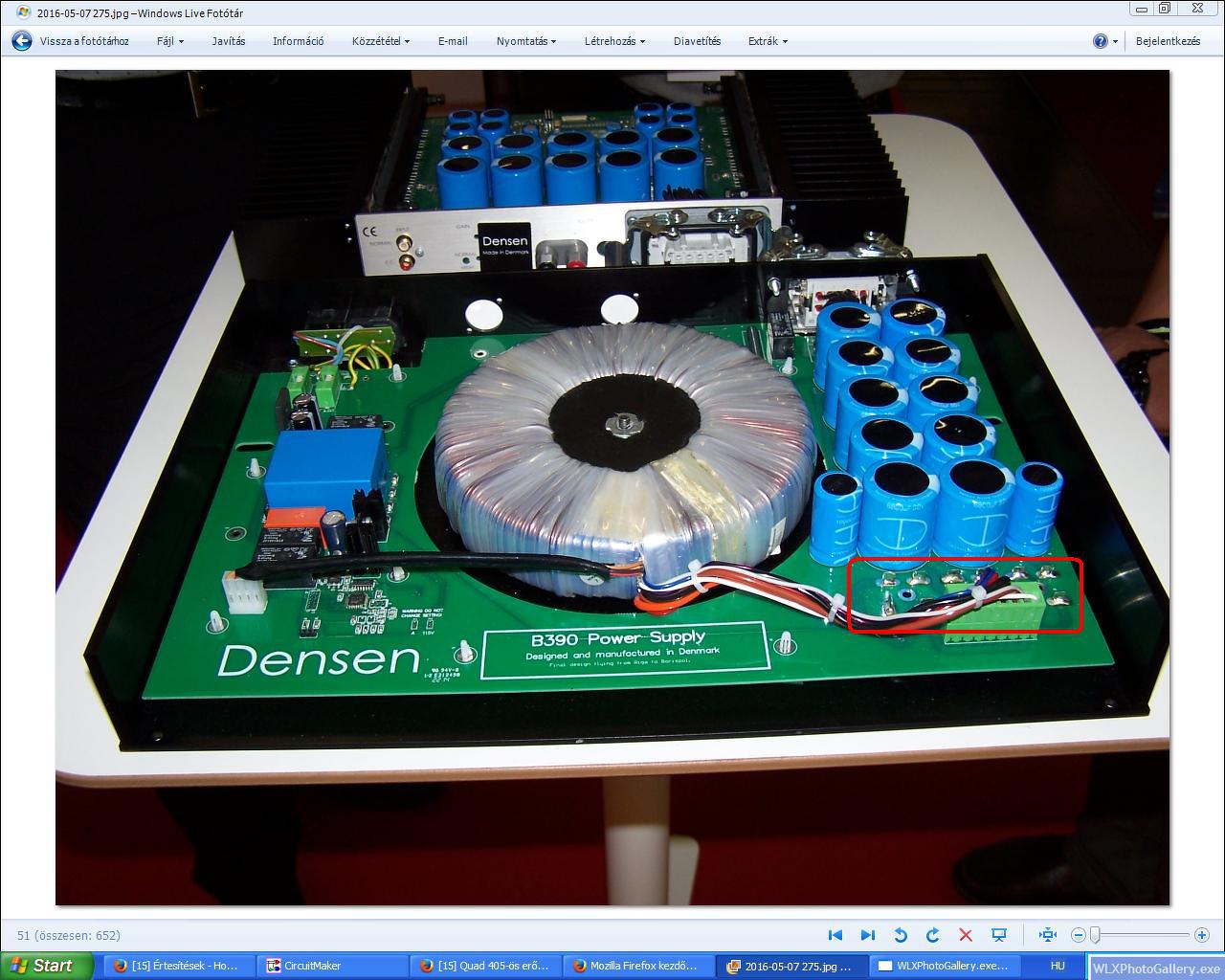Switch to CircuitMaker in the taskbar
Viewport: 1225px width, 980px height.
333,966
